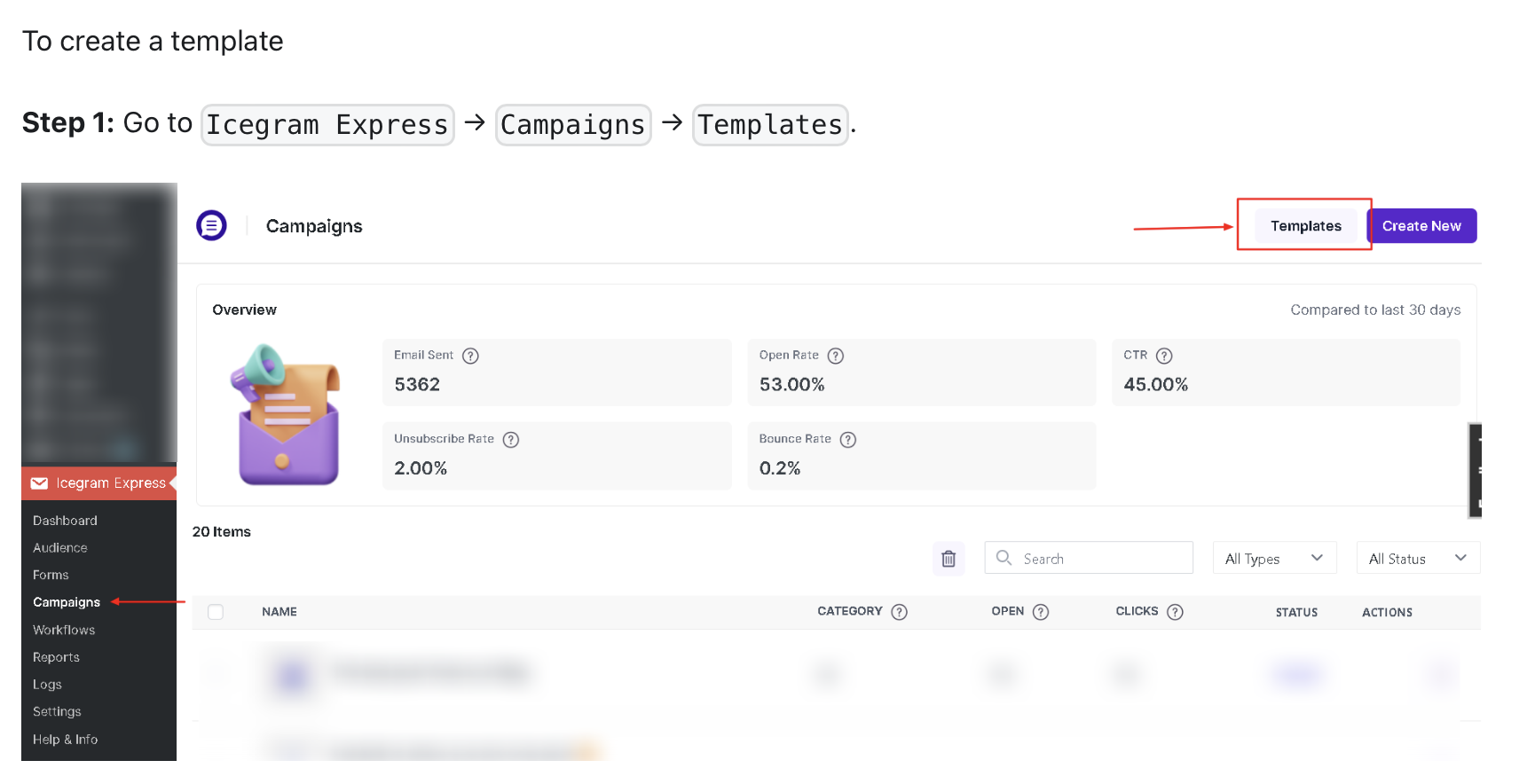
Task: Go to Dashboard in sidebar
Action: point(65,521)
